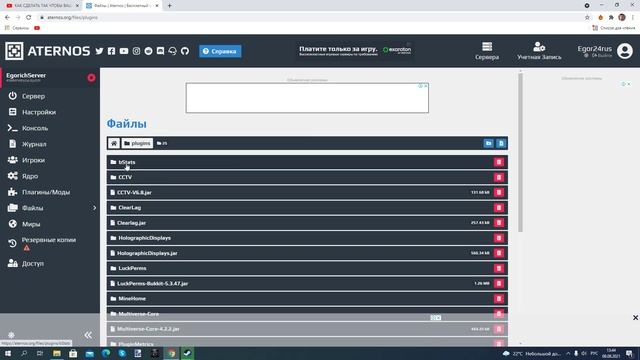The width and height of the screenshot is (640, 360).
Task: Click the user avatar icon
Action: [x=624, y=51]
